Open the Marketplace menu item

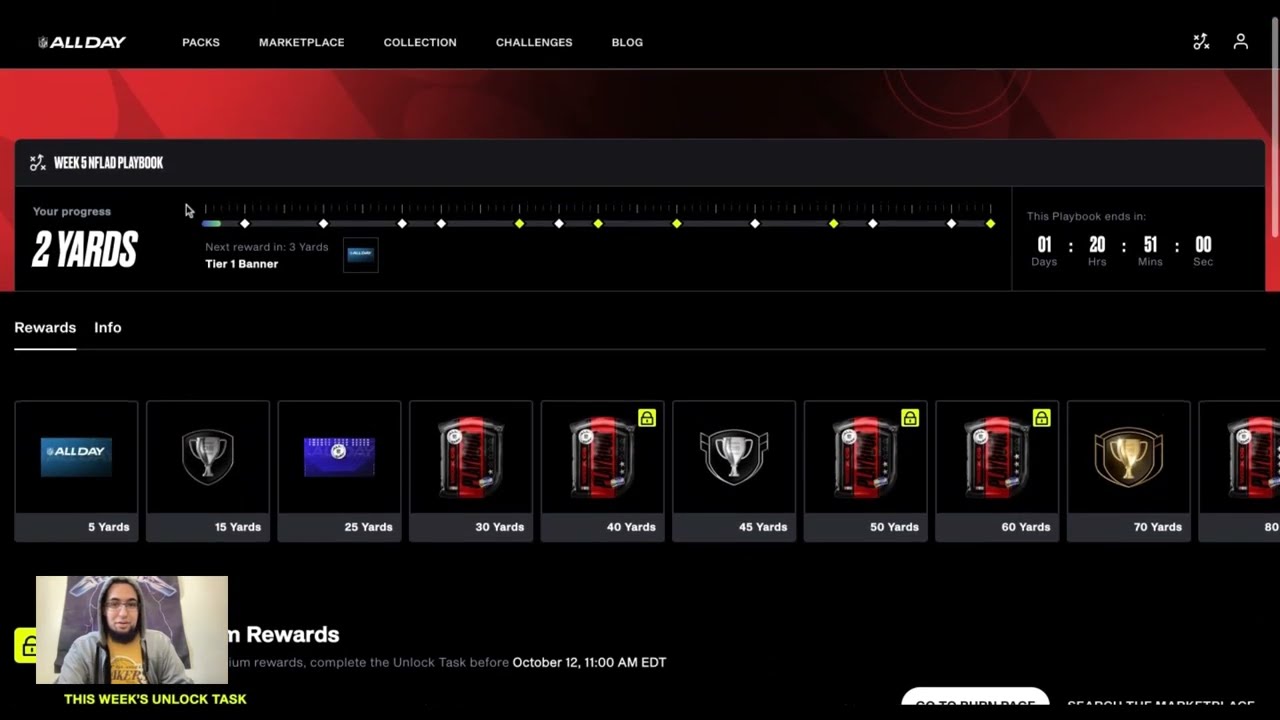coord(301,42)
